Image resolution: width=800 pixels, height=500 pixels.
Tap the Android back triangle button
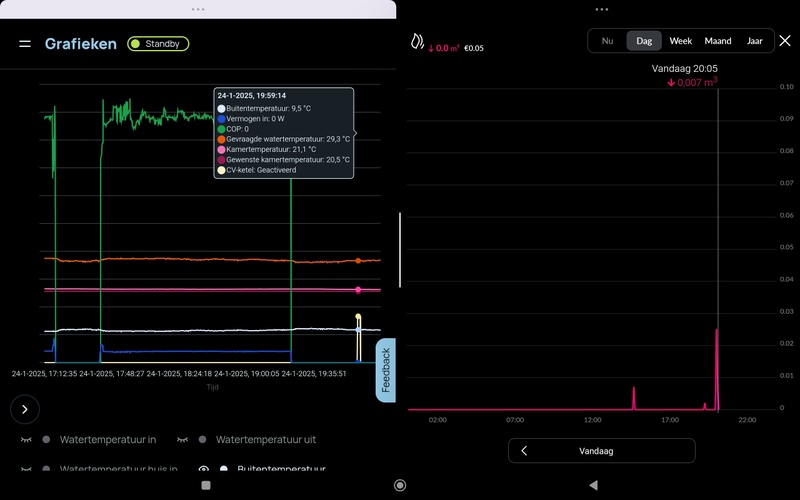click(x=593, y=485)
